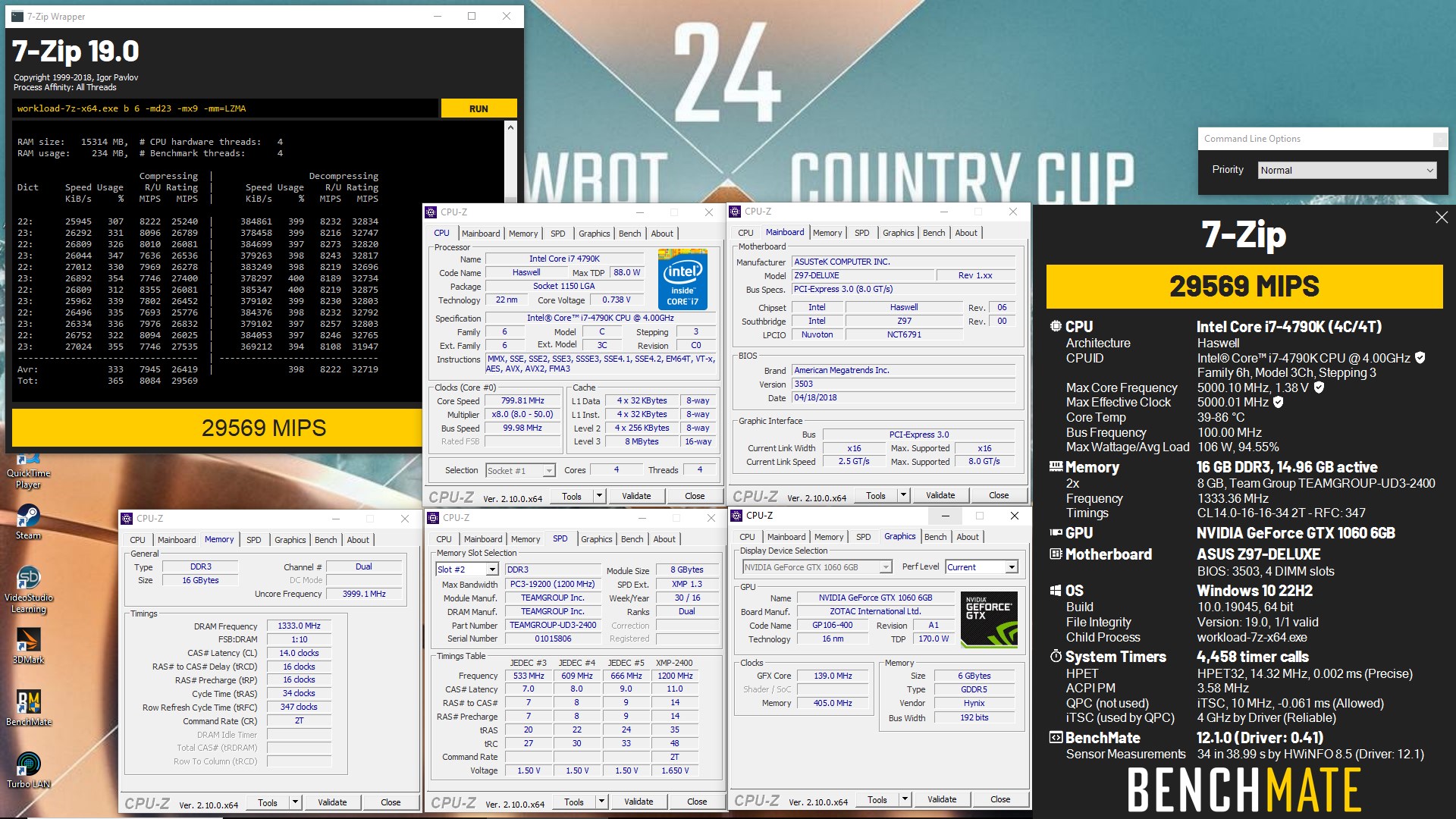Viewport: 1456px width, 819px height.
Task: Expand Tools arrow in Graphics window
Action: [x=905, y=799]
